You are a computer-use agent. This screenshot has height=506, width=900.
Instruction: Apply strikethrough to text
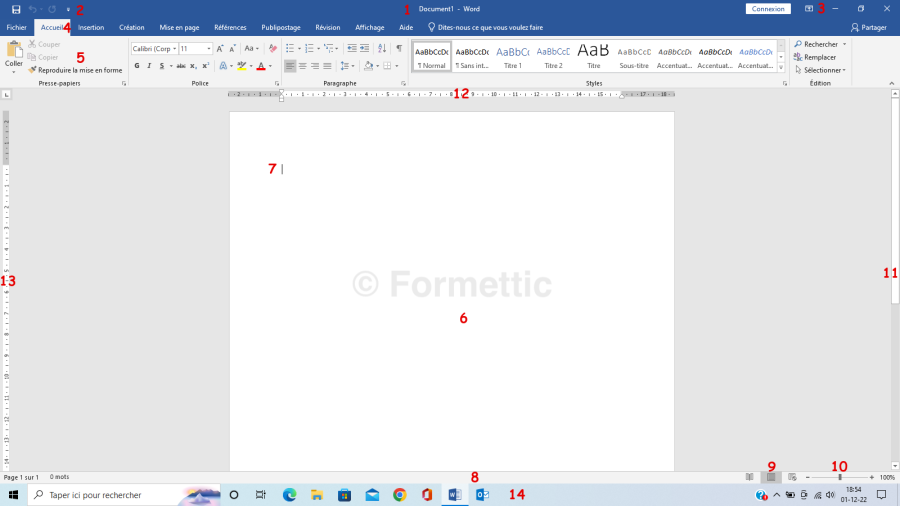tap(181, 66)
